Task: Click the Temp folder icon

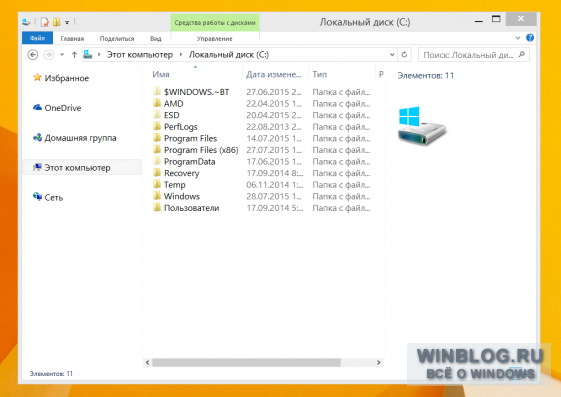Action: click(x=157, y=184)
